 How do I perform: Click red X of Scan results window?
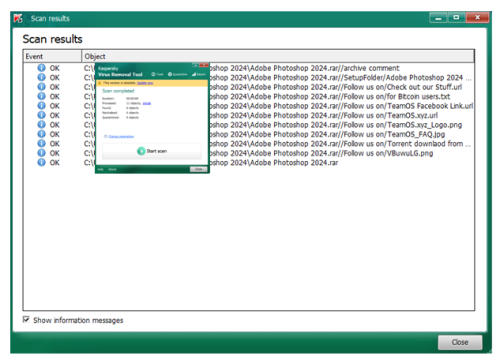tap(477, 18)
